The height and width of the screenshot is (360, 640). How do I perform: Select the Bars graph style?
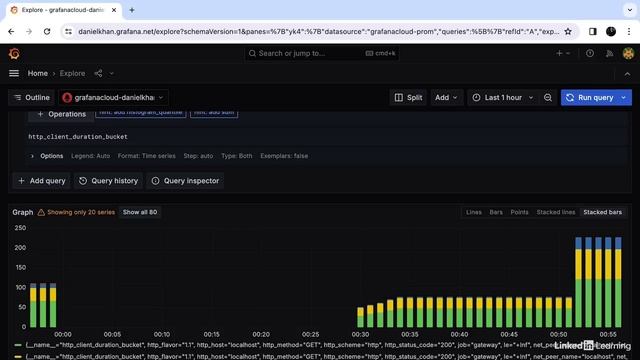[496, 212]
